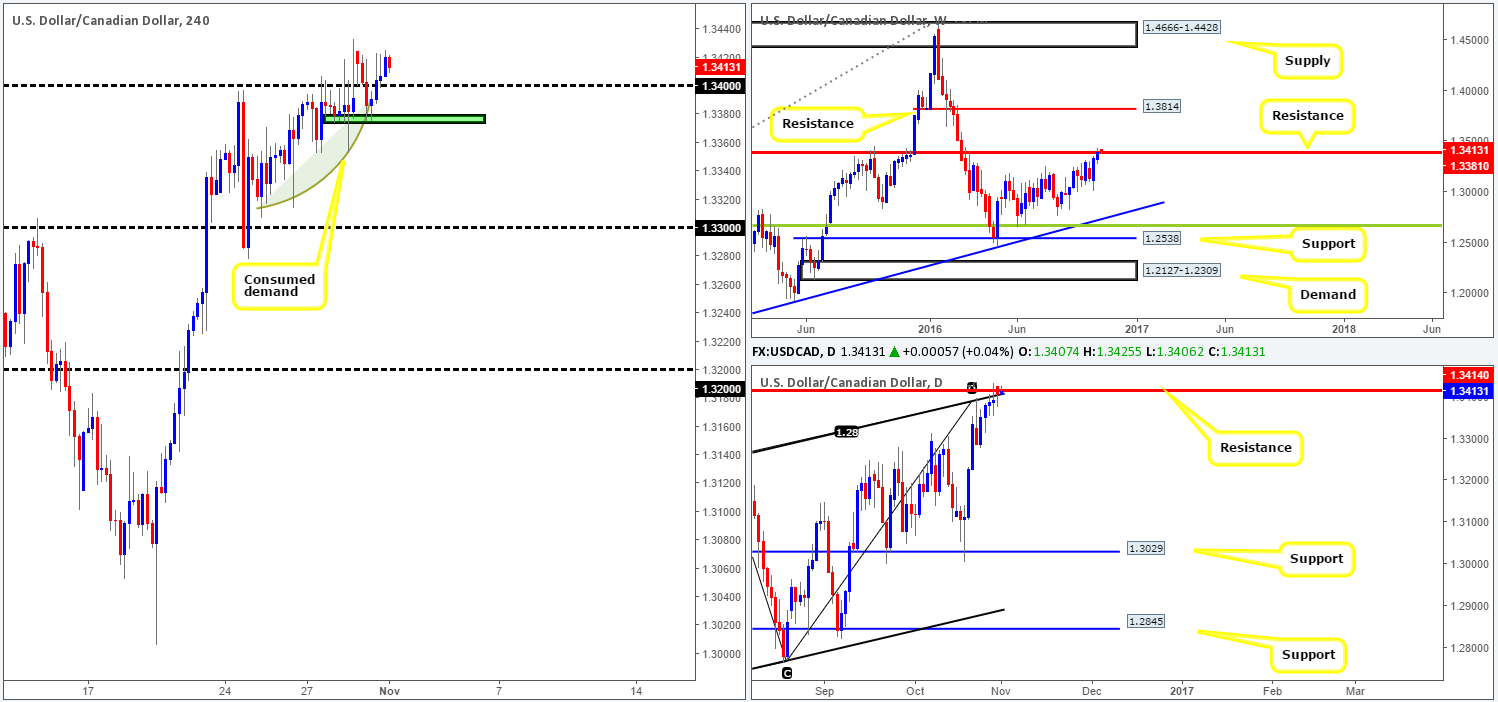This screenshot has height=702, width=1498.
Task: Select the red 1.34140 price tag on the daily axis
Action: 1468,374
